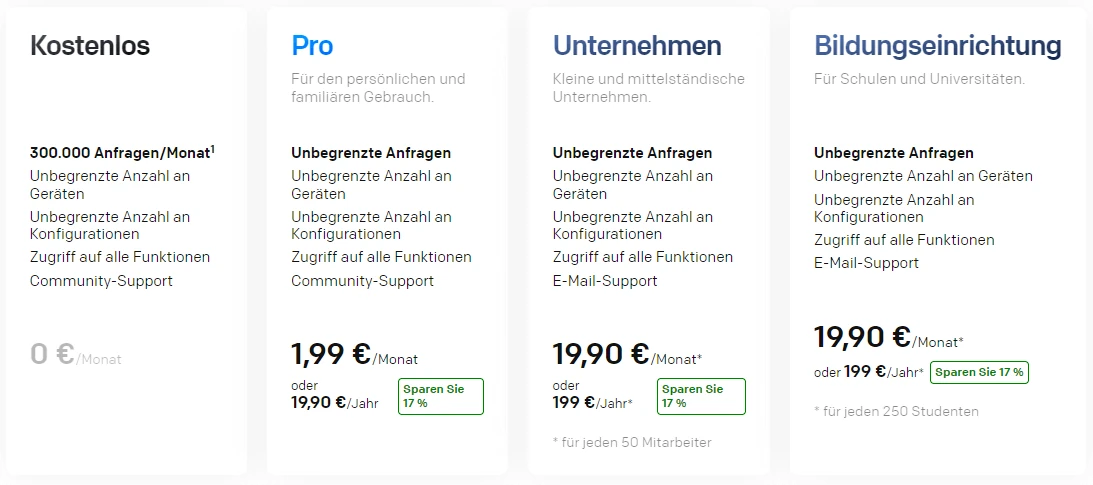This screenshot has height=485, width=1093.
Task: Select the 1,99 € monthly Pro price
Action: (x=354, y=354)
